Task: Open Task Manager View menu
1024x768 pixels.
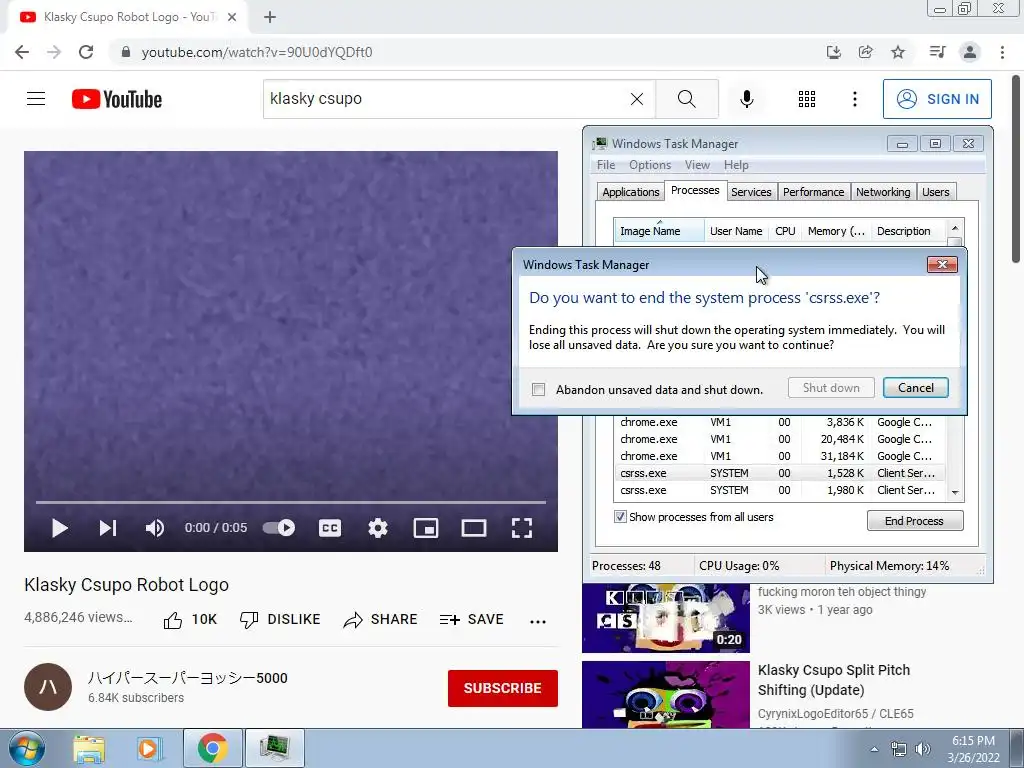Action: click(x=697, y=165)
